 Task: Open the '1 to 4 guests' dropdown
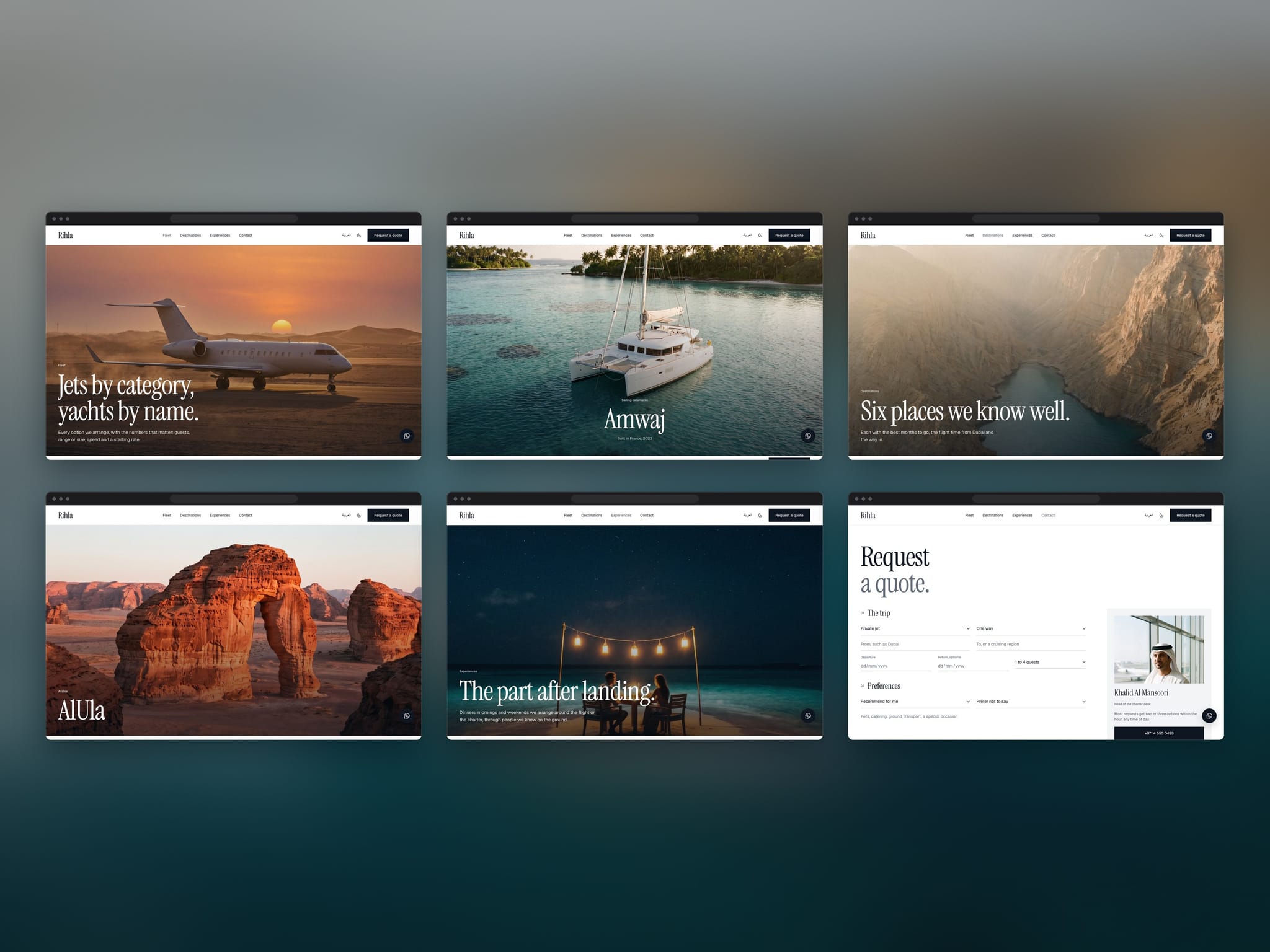point(1050,662)
